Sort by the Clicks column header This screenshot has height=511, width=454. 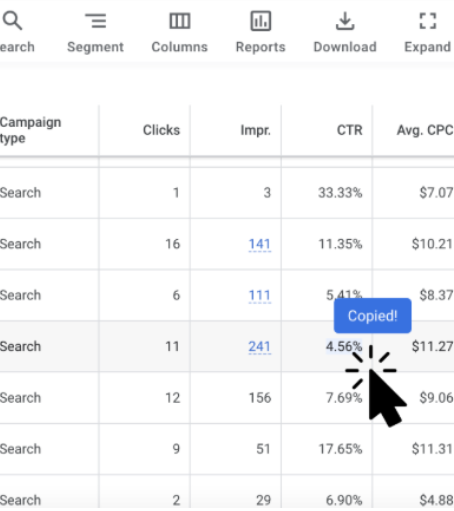coord(161,130)
